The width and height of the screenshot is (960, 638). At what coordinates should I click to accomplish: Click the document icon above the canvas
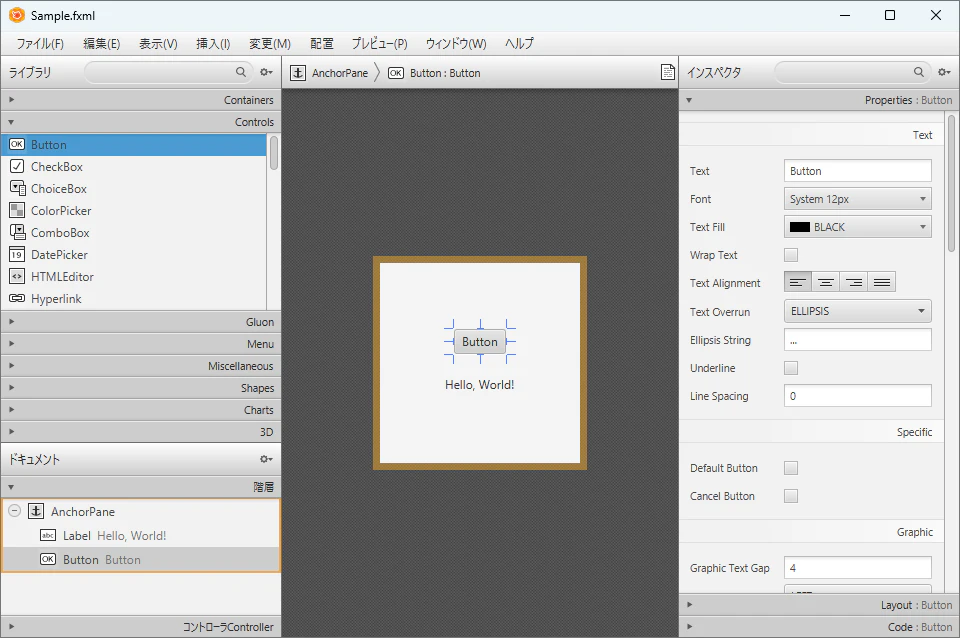[667, 72]
